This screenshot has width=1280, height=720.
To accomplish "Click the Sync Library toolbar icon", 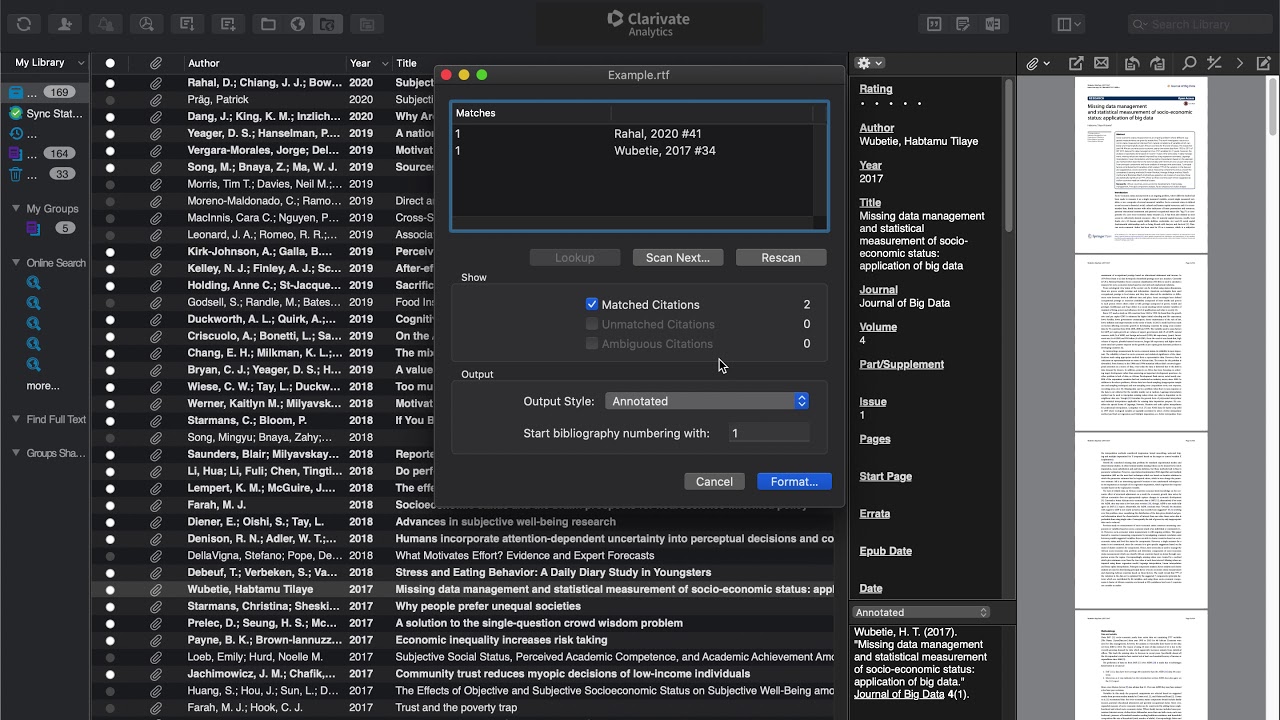I will pos(24,24).
